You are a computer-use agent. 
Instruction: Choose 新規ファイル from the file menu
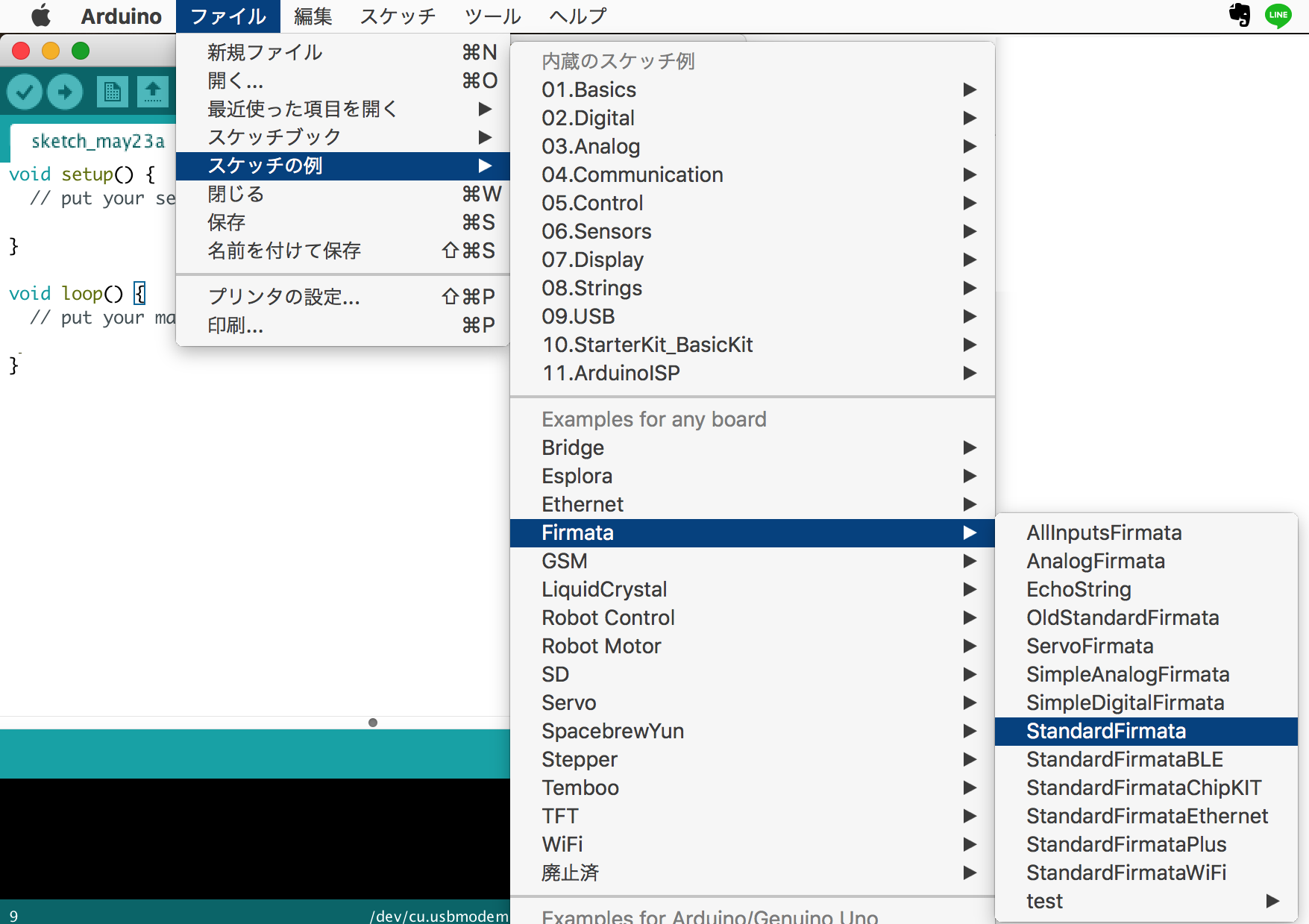coord(265,52)
